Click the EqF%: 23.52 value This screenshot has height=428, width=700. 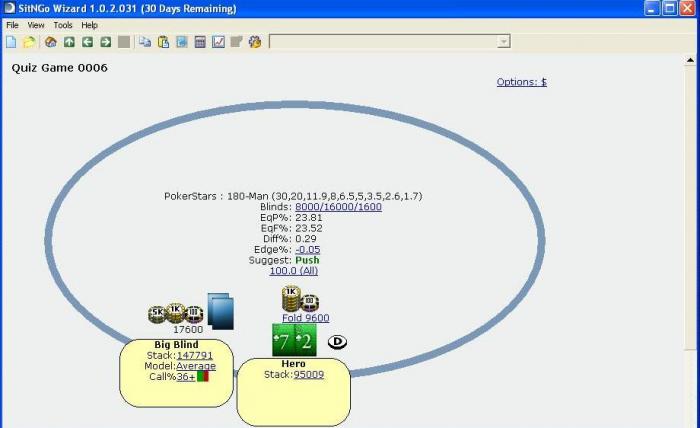click(x=308, y=228)
